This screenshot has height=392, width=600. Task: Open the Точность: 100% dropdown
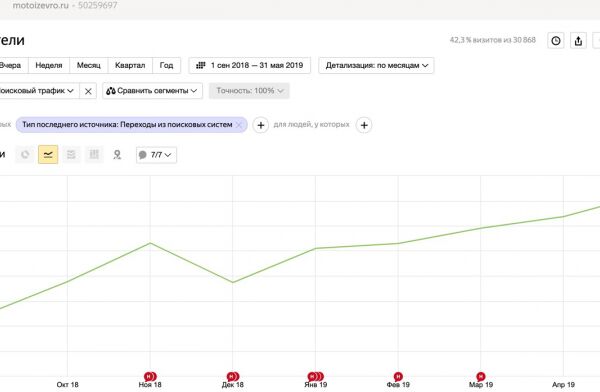[249, 91]
